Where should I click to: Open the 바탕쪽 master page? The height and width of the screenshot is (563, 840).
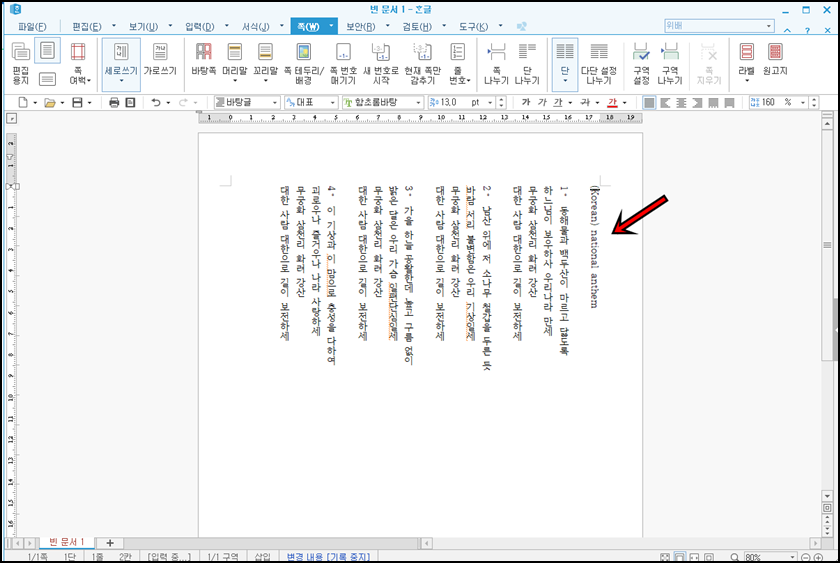[204, 58]
